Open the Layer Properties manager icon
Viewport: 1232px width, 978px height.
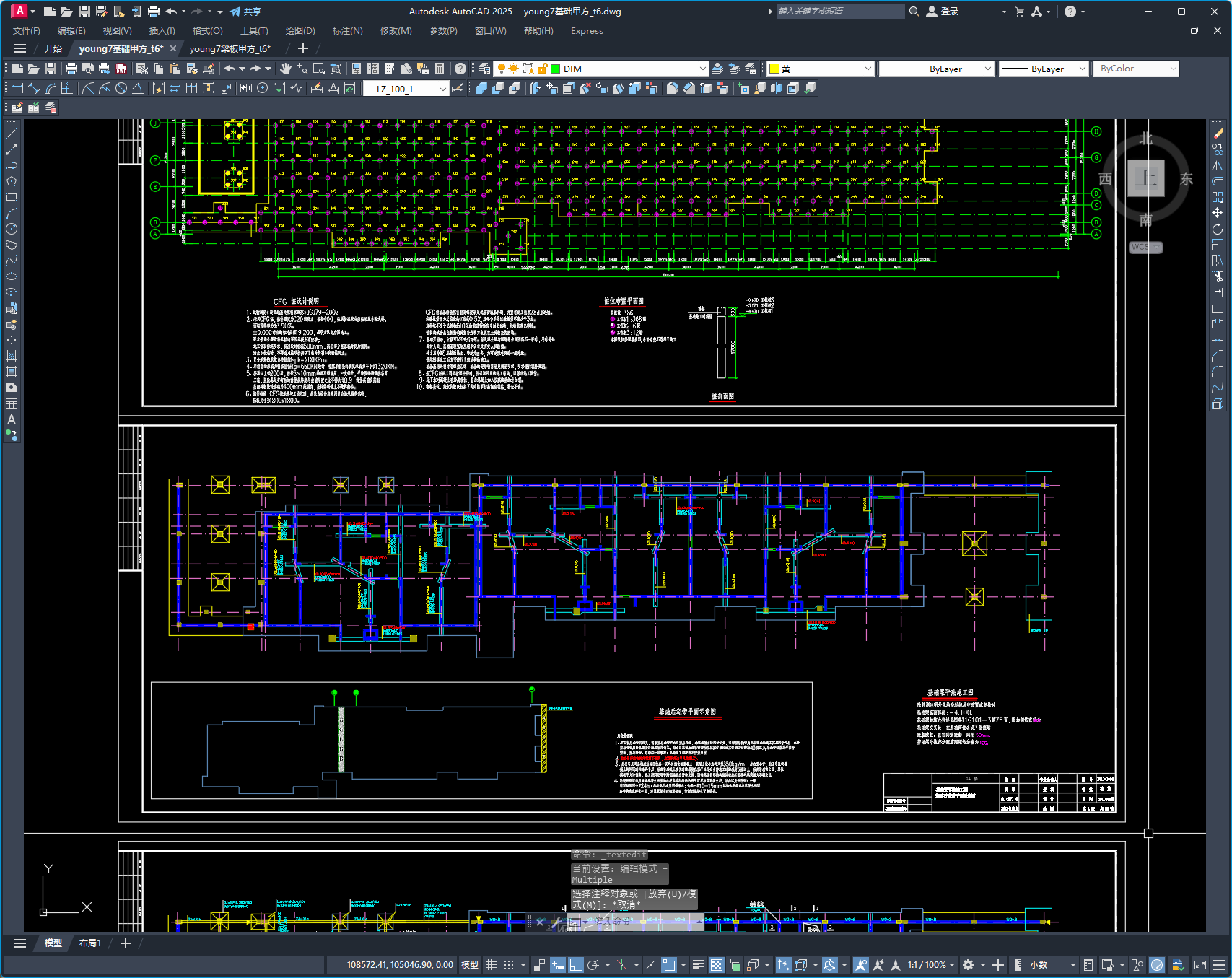pos(484,69)
